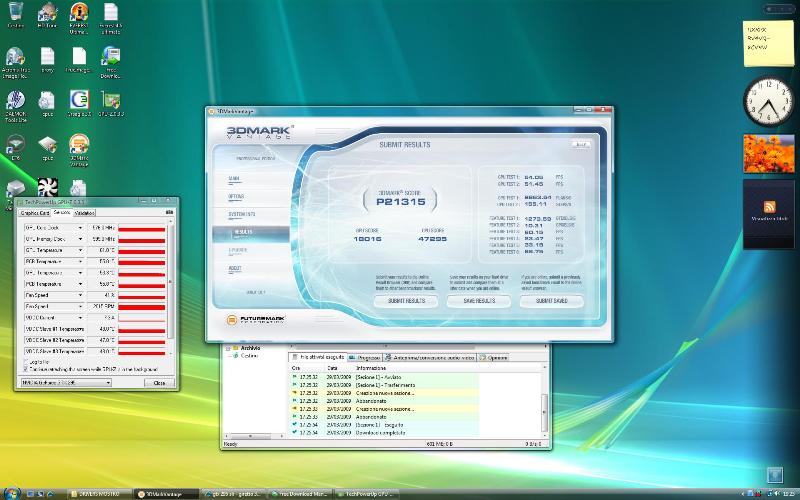Click the GPU Core Clock red graph bar
The height and width of the screenshot is (500, 800).
142,228
